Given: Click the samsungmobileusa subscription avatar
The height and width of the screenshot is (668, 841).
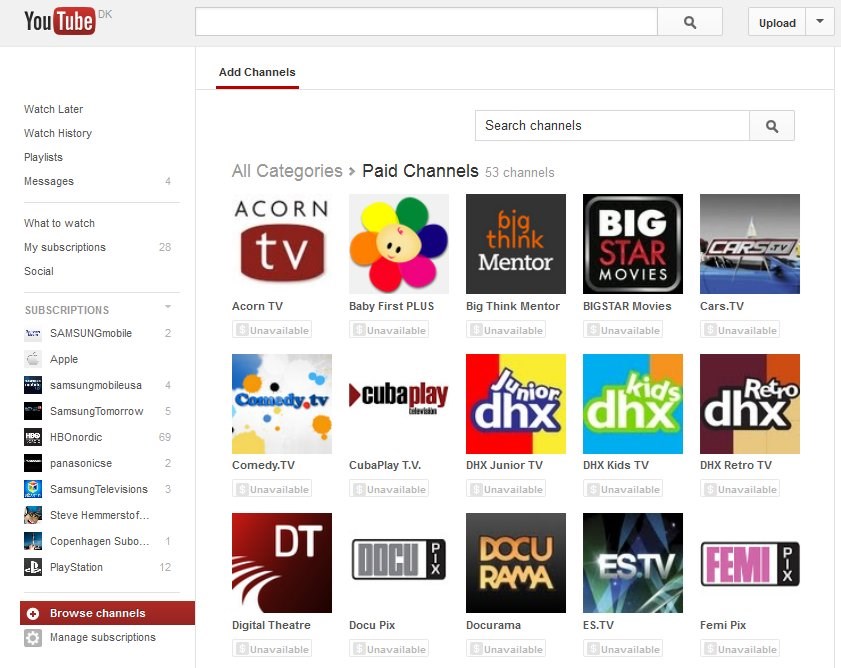Looking at the screenshot, I should (33, 385).
